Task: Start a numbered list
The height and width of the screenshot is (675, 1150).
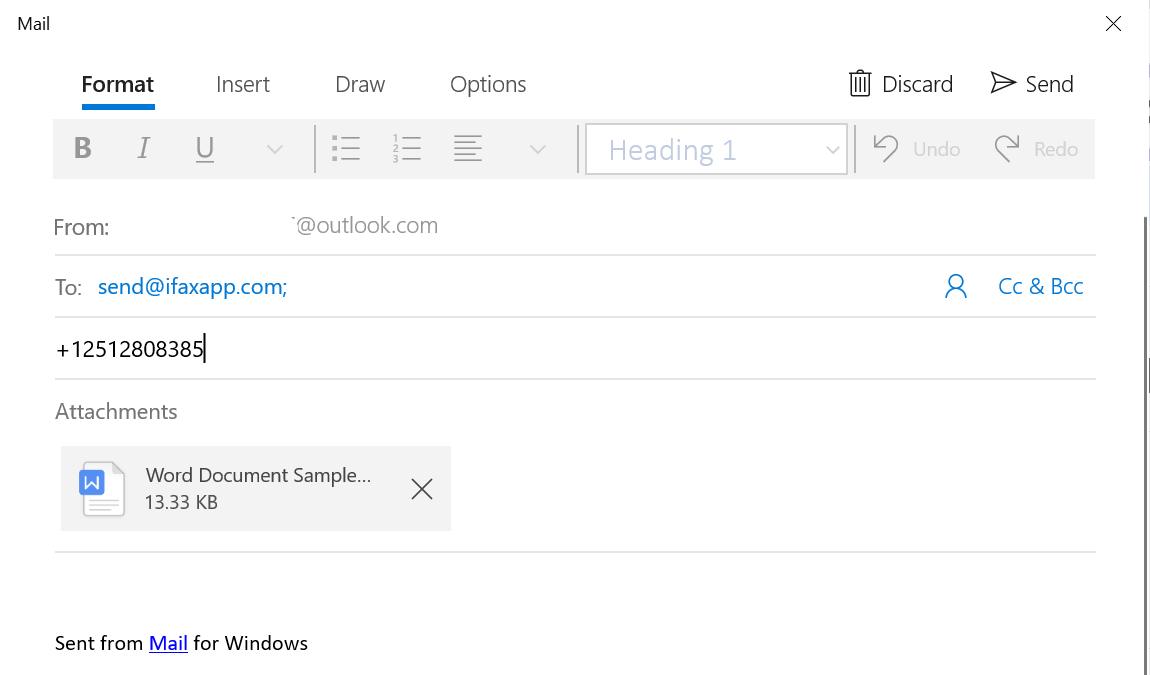Action: [x=407, y=148]
